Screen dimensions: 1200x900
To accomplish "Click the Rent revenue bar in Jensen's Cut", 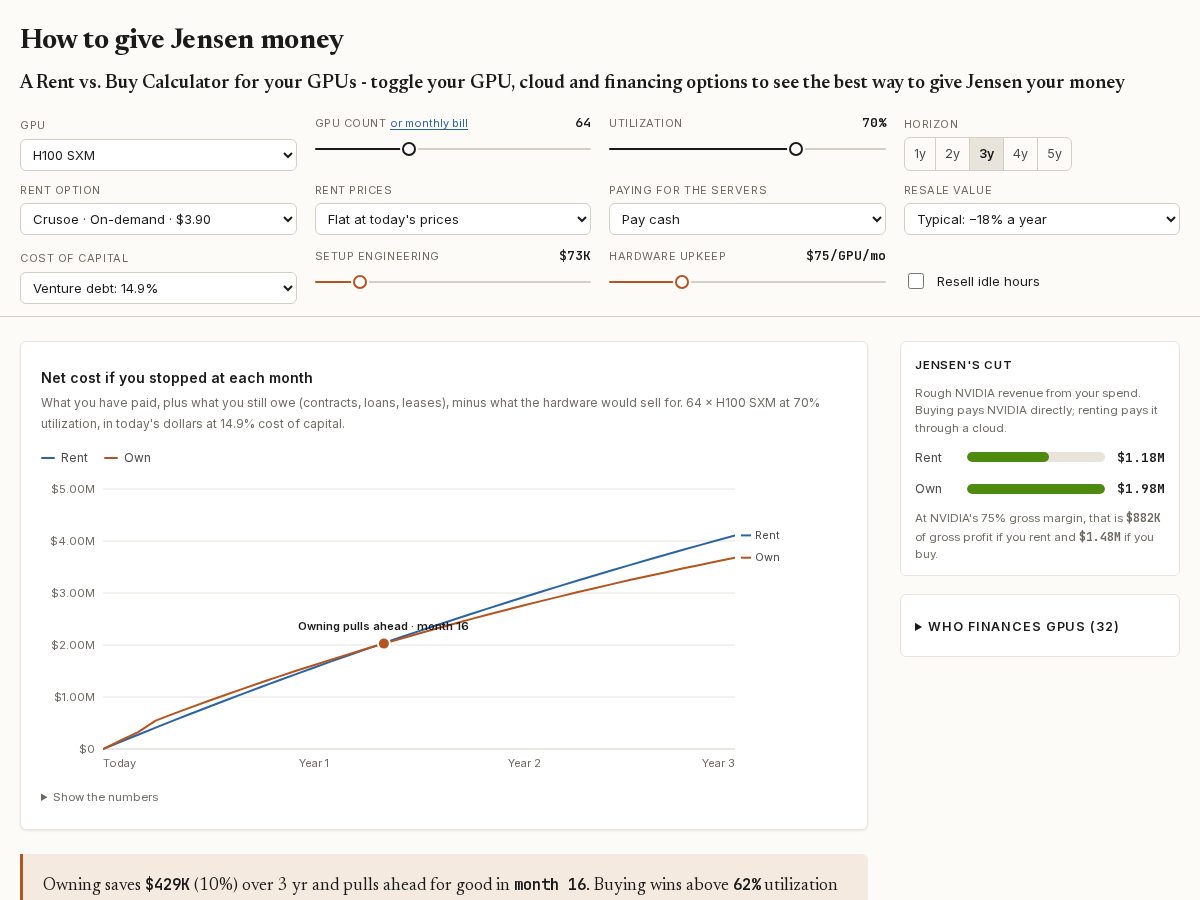I will (x=1036, y=457).
